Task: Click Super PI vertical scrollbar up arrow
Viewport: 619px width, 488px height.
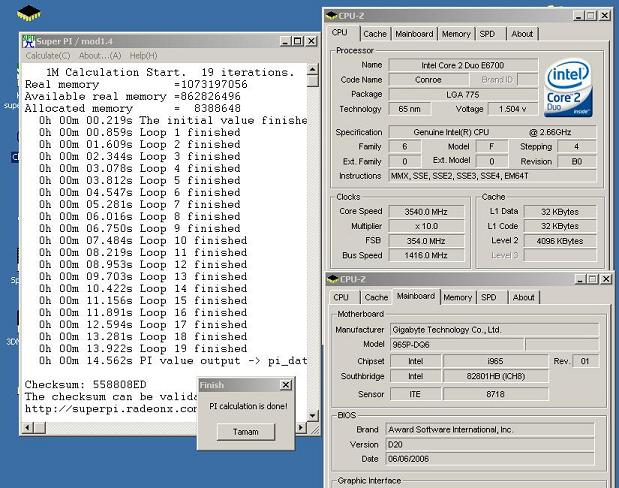Action: click(313, 70)
